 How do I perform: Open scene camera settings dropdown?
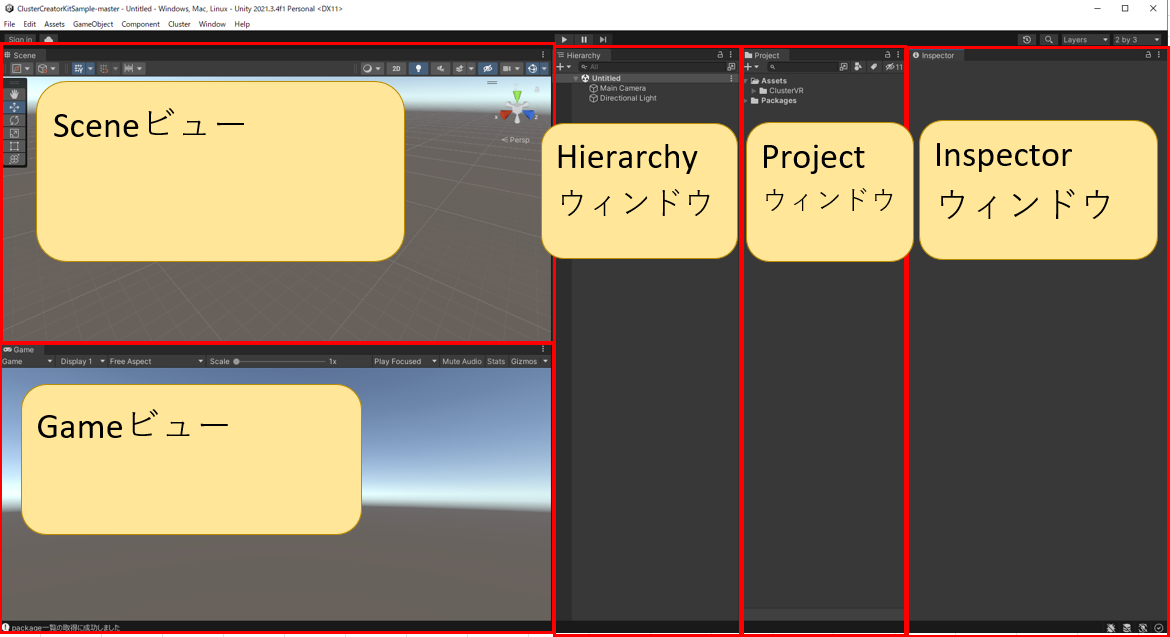[511, 69]
